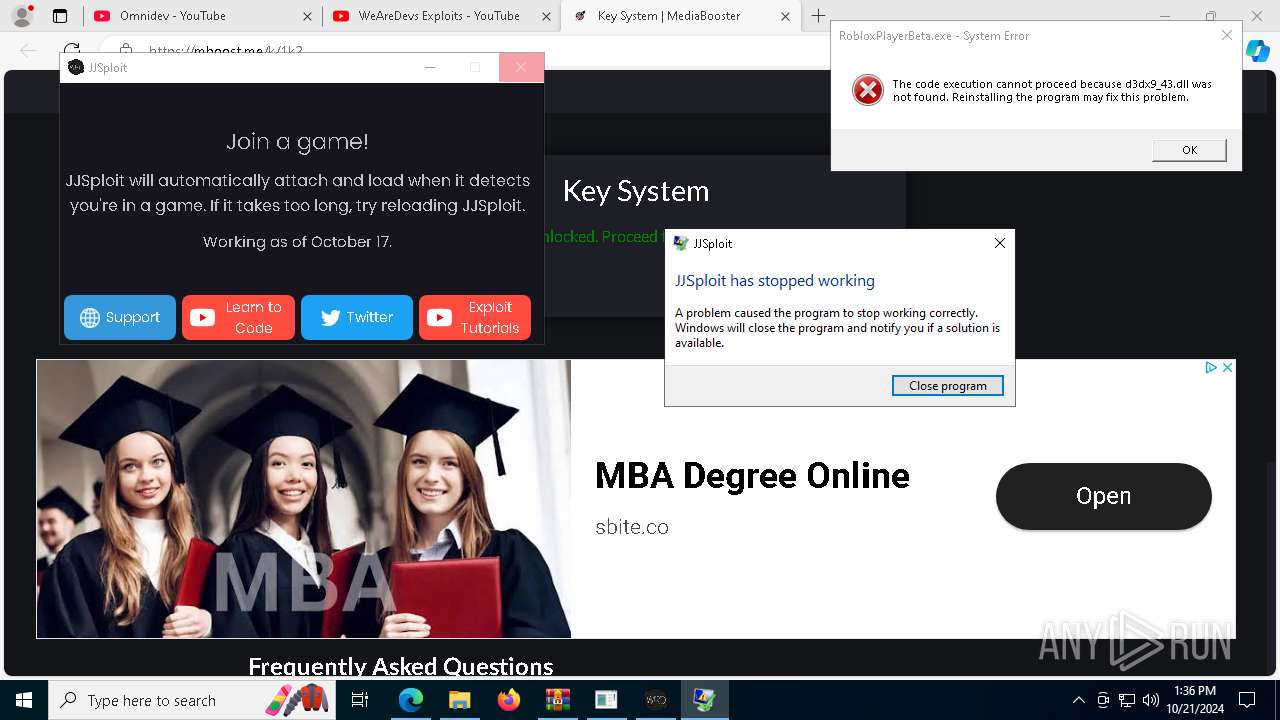Click the Key System page heading
The height and width of the screenshot is (720, 1280).
pyautogui.click(x=636, y=191)
